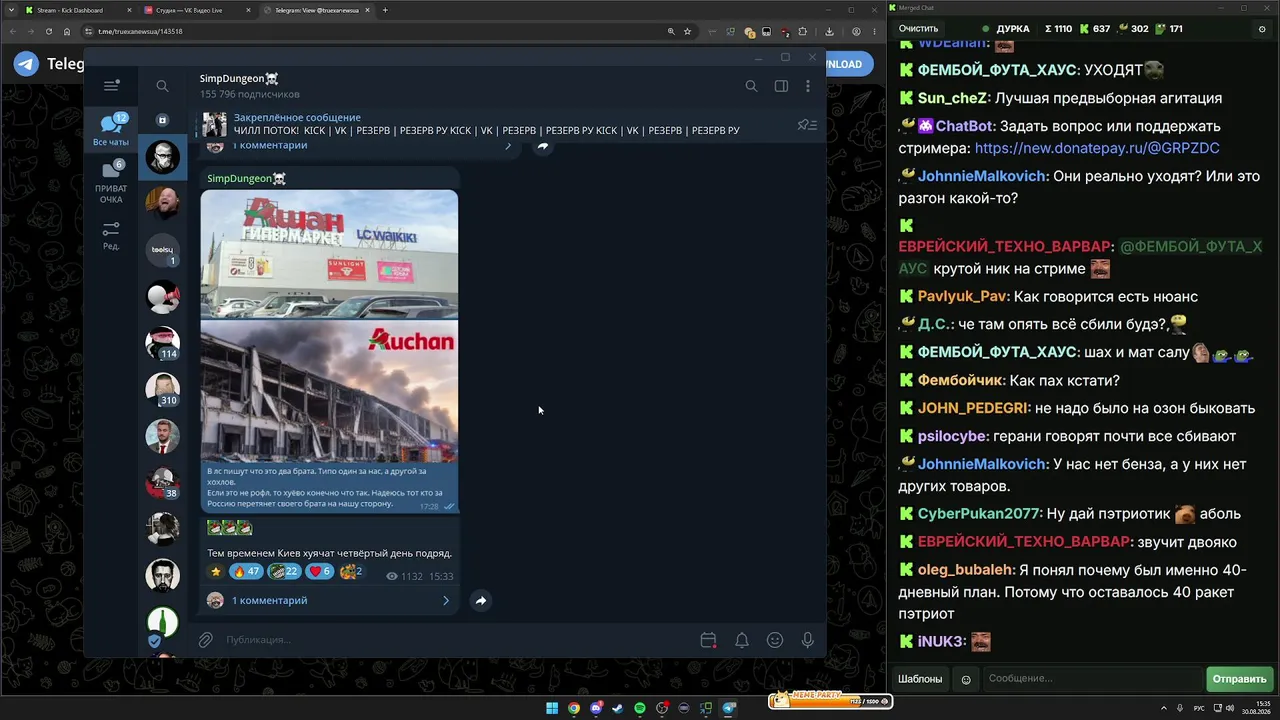Open the Telegram hamburger menu
Viewport: 1280px width, 720px height.
click(111, 86)
